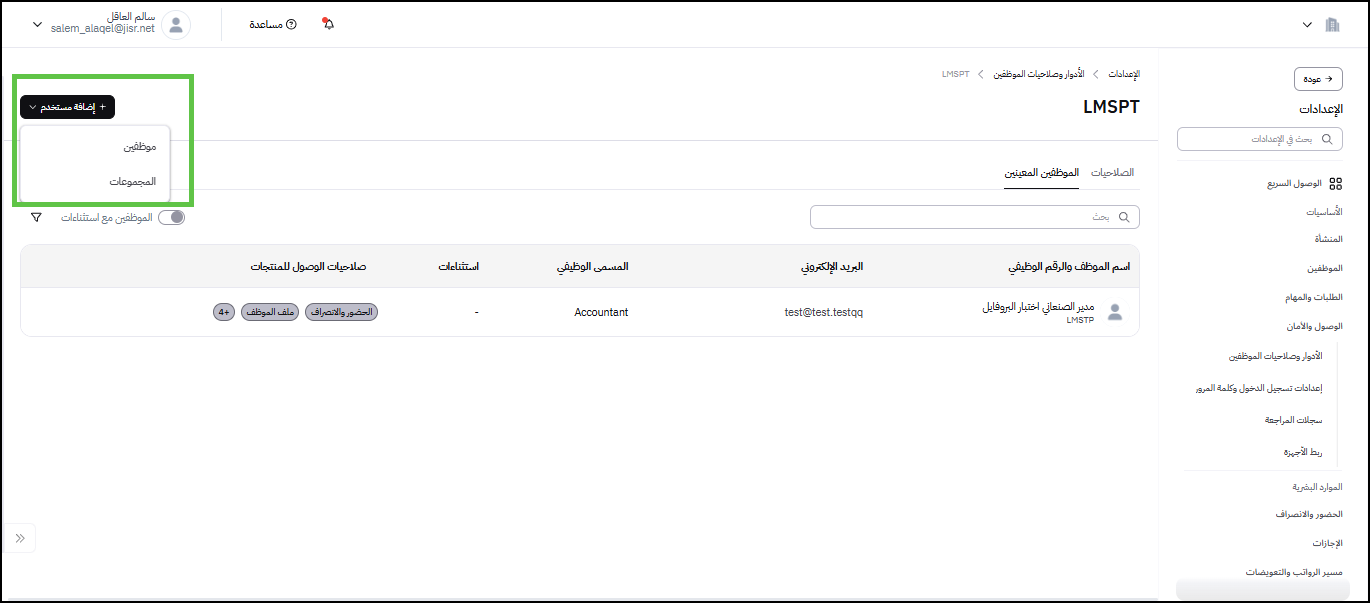Switch to the الصلاحيات tab

click(x=1112, y=172)
